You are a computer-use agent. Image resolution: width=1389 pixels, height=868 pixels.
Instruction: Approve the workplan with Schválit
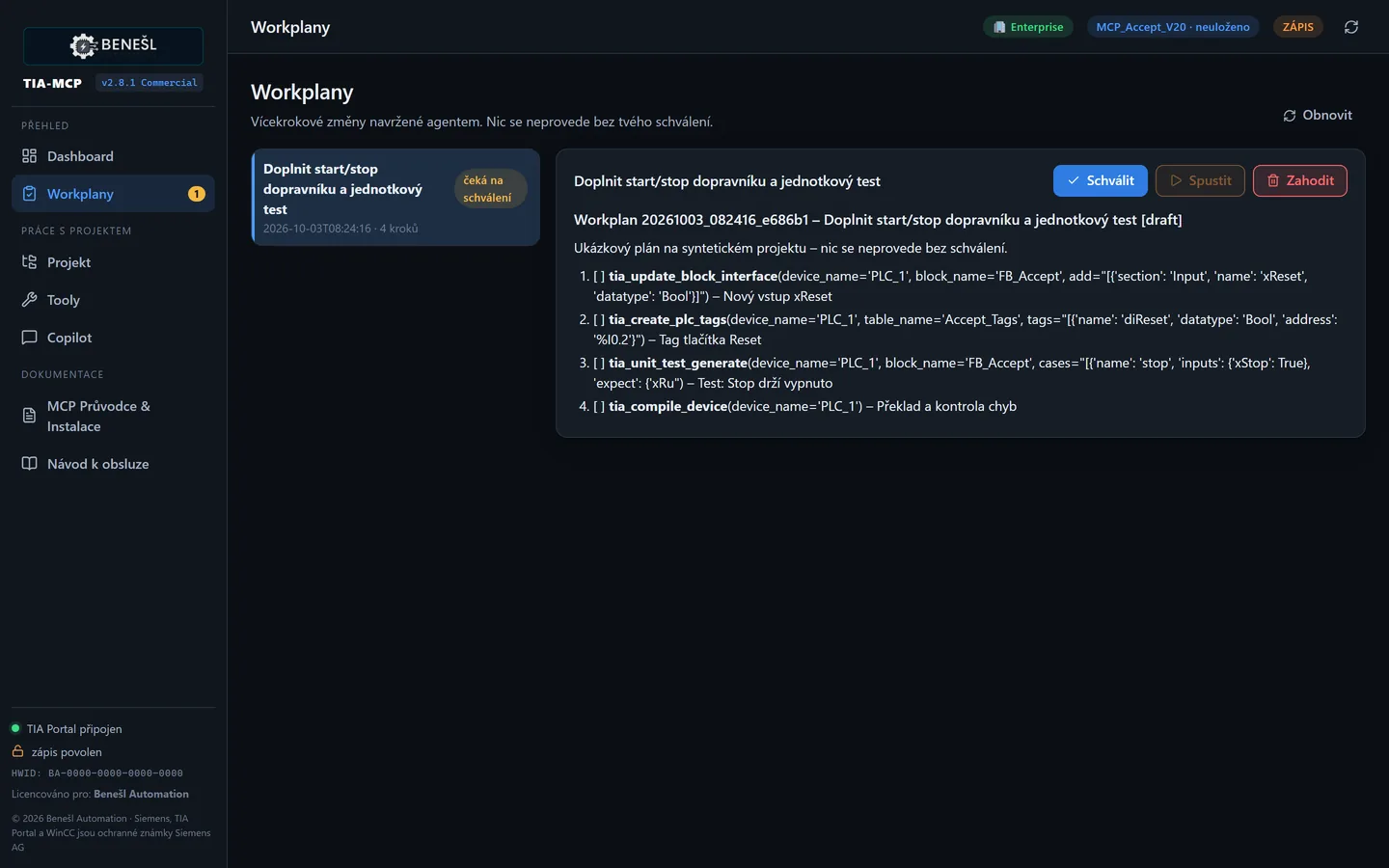point(1101,180)
